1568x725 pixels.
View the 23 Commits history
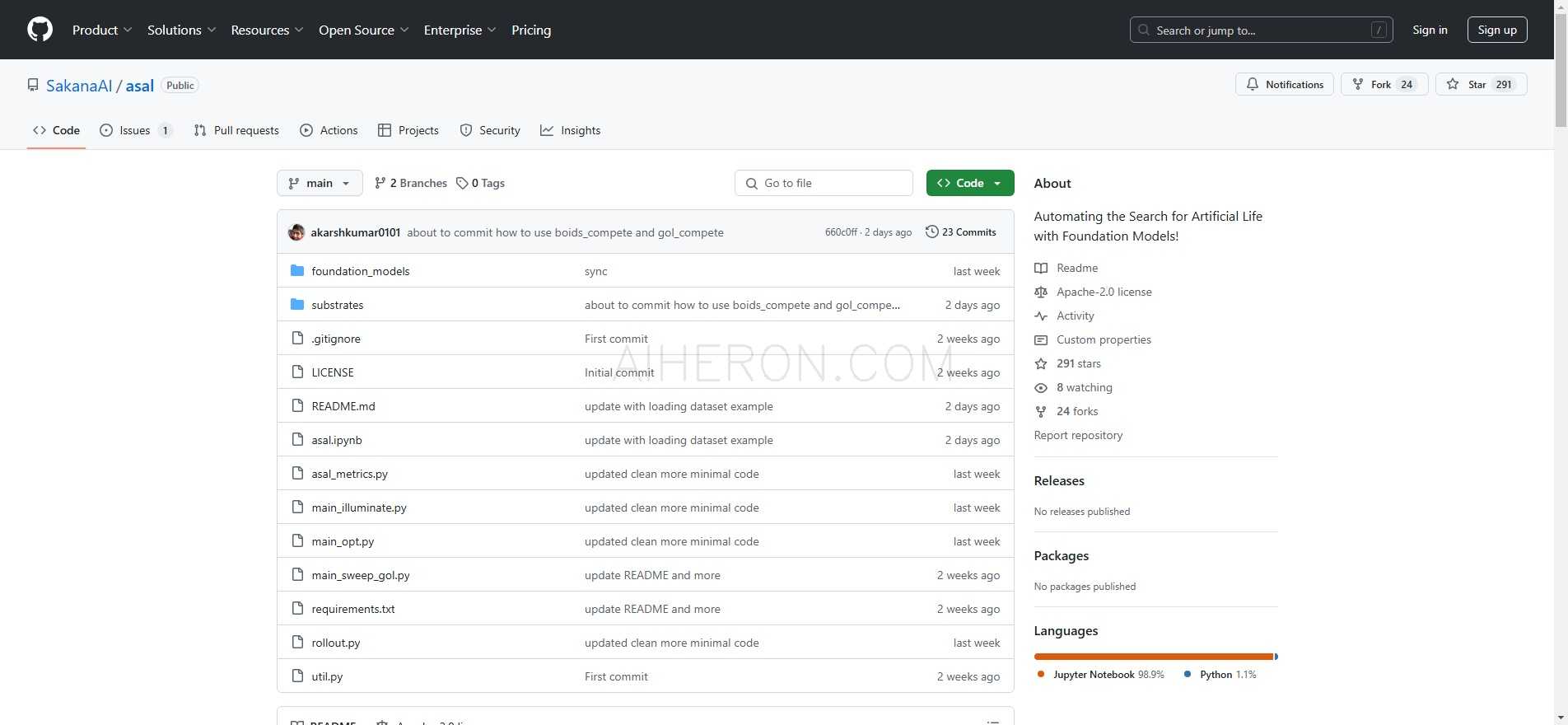(x=961, y=232)
